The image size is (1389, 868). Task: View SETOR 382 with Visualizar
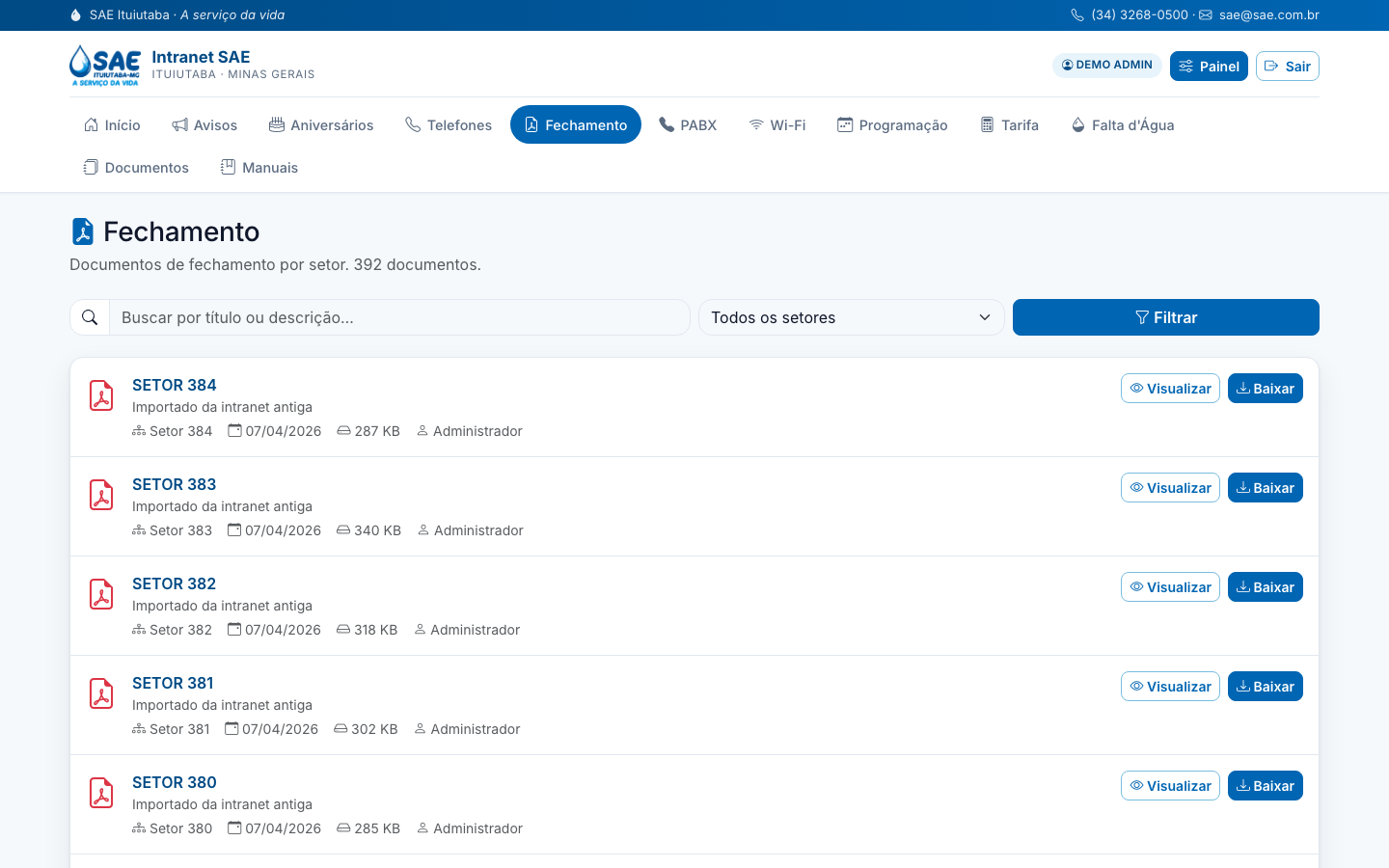tap(1170, 586)
